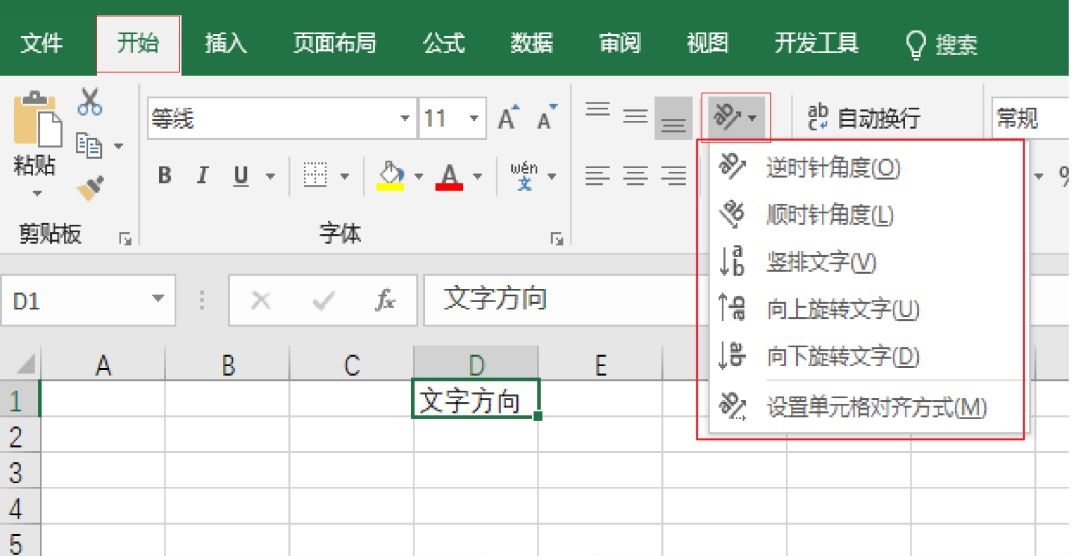Set middle vertical alignment

click(x=635, y=116)
